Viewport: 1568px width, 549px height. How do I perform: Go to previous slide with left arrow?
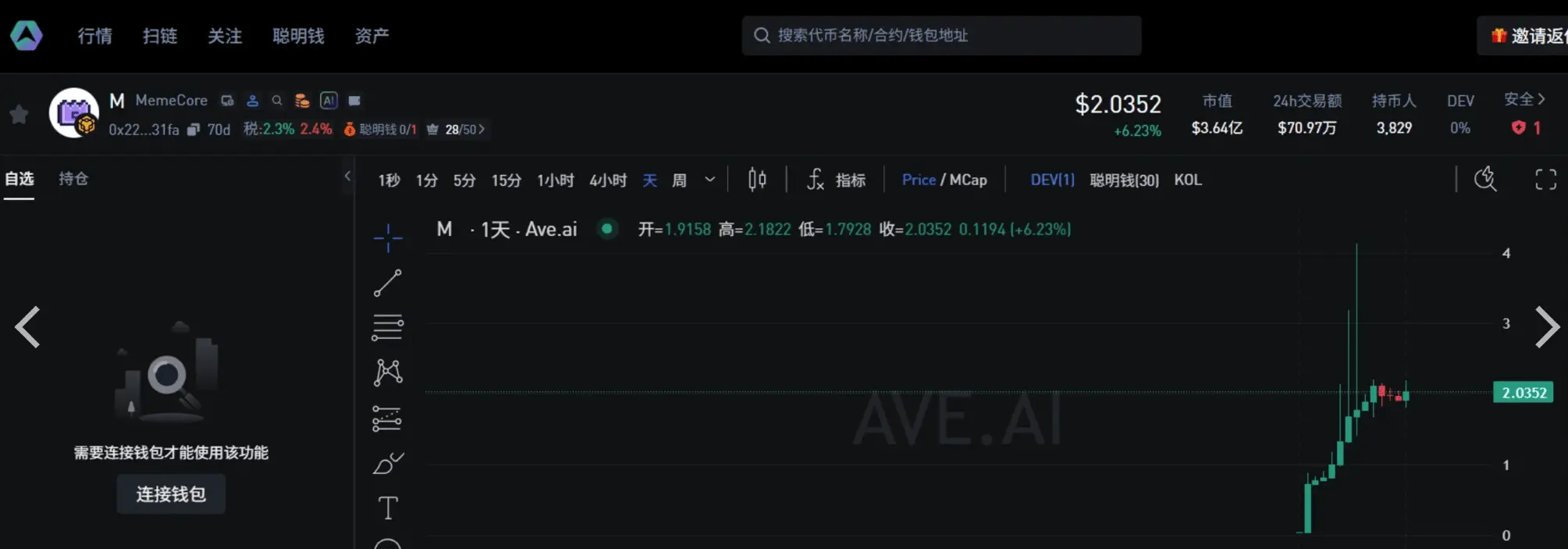[27, 326]
